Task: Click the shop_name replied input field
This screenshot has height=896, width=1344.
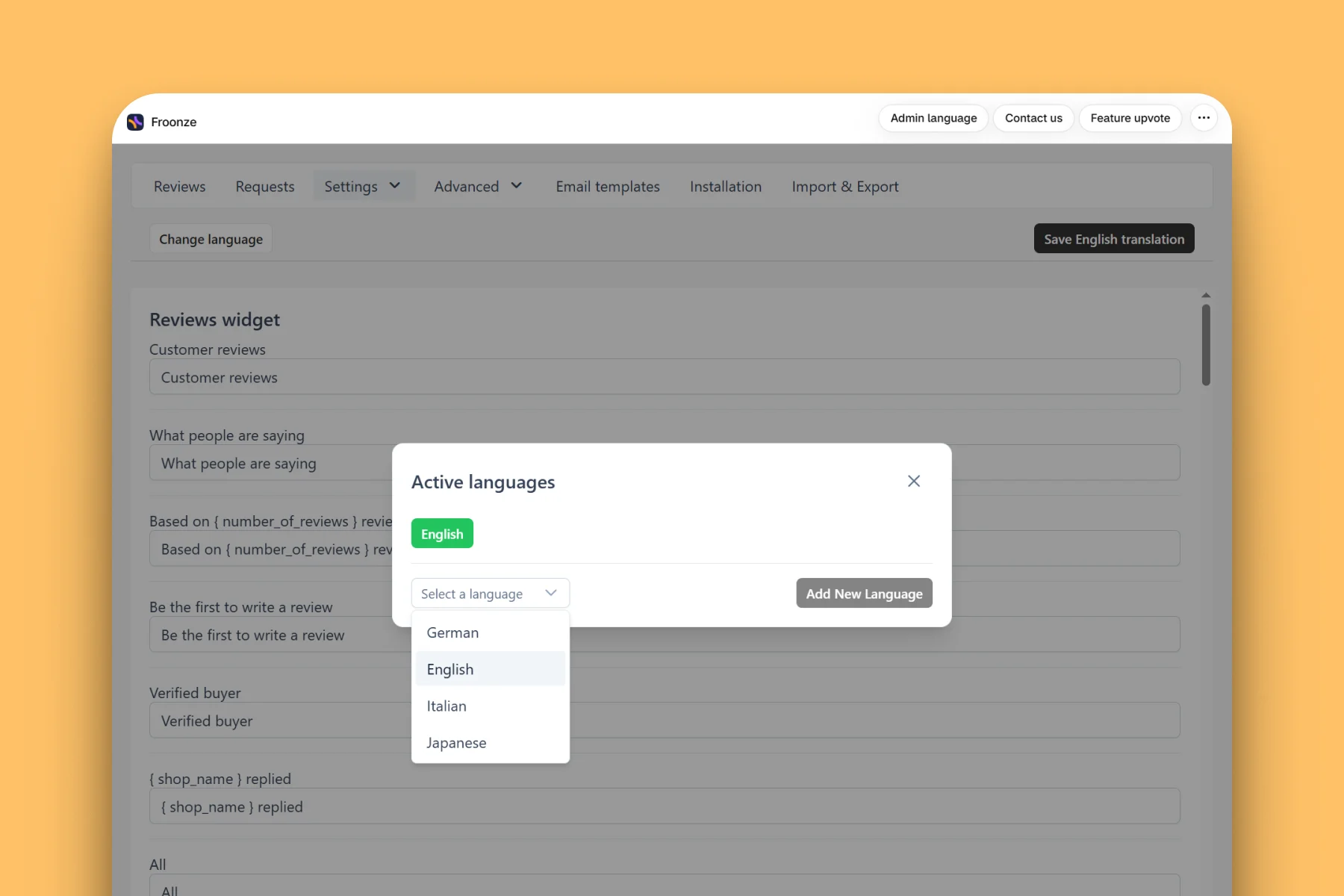Action: coord(665,806)
